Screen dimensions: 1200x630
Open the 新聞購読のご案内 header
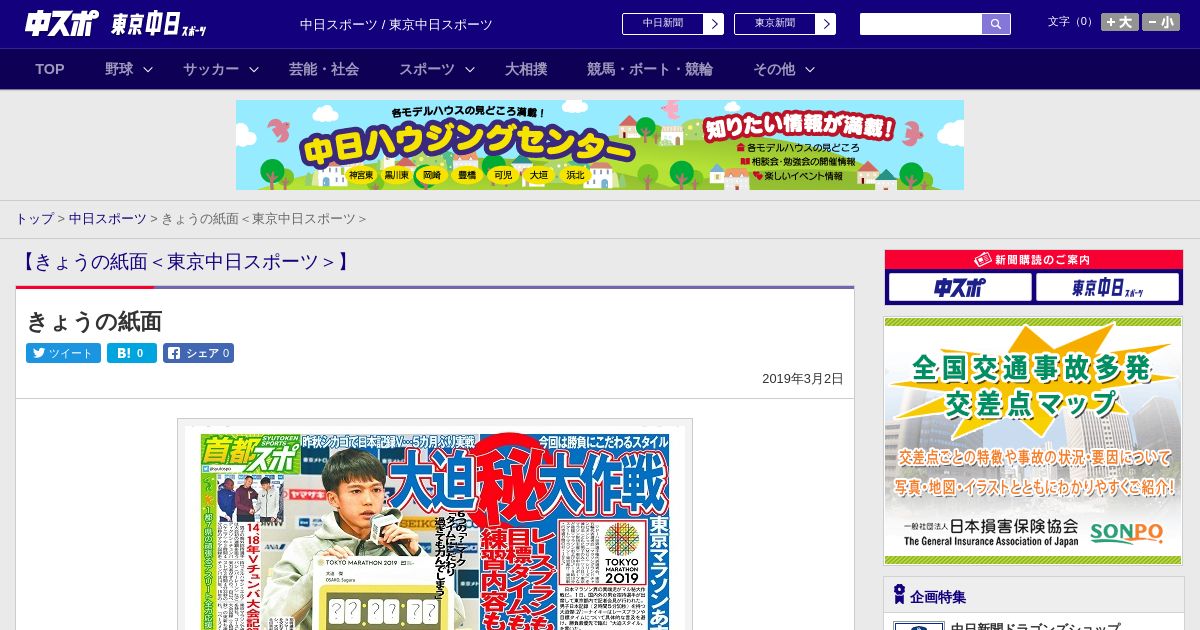tap(1034, 260)
